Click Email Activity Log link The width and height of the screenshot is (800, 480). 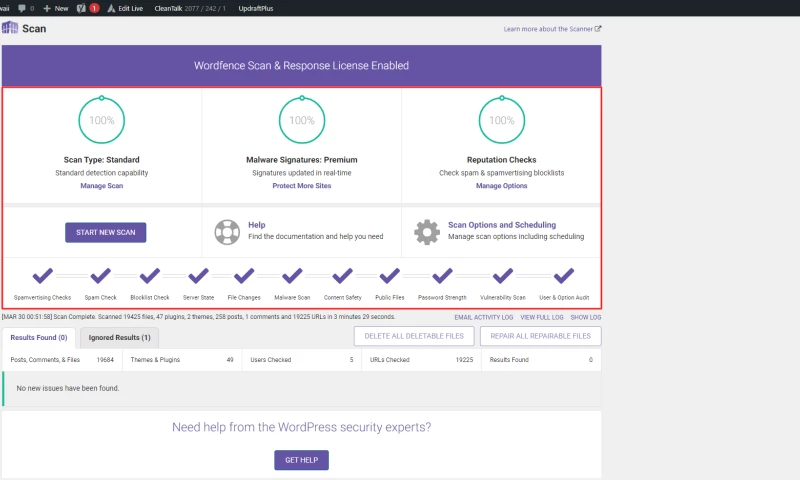point(484,317)
